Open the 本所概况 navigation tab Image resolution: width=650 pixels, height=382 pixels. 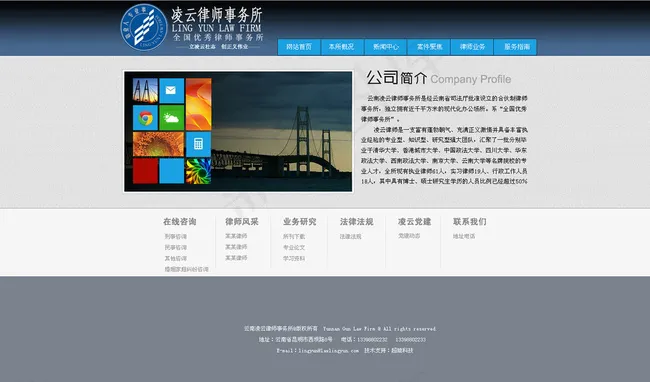pyautogui.click(x=342, y=47)
